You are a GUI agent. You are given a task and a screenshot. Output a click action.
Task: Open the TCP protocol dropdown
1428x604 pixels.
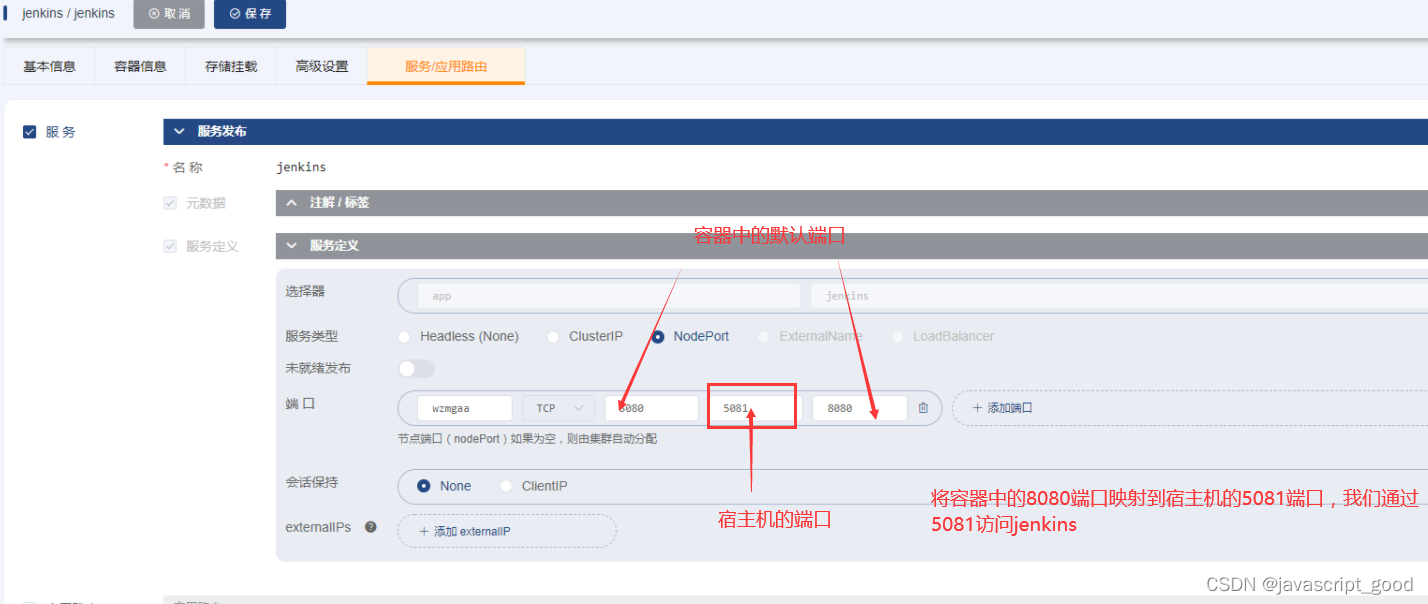click(x=558, y=408)
